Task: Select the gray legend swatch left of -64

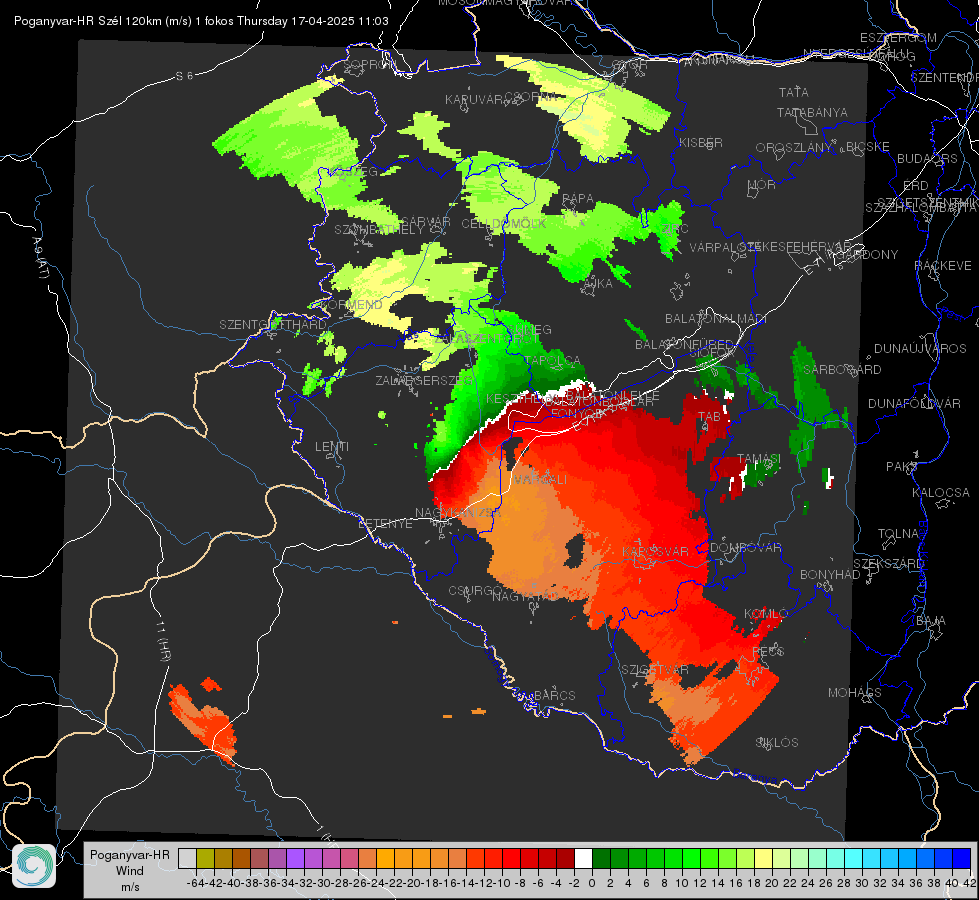Action: tap(187, 858)
